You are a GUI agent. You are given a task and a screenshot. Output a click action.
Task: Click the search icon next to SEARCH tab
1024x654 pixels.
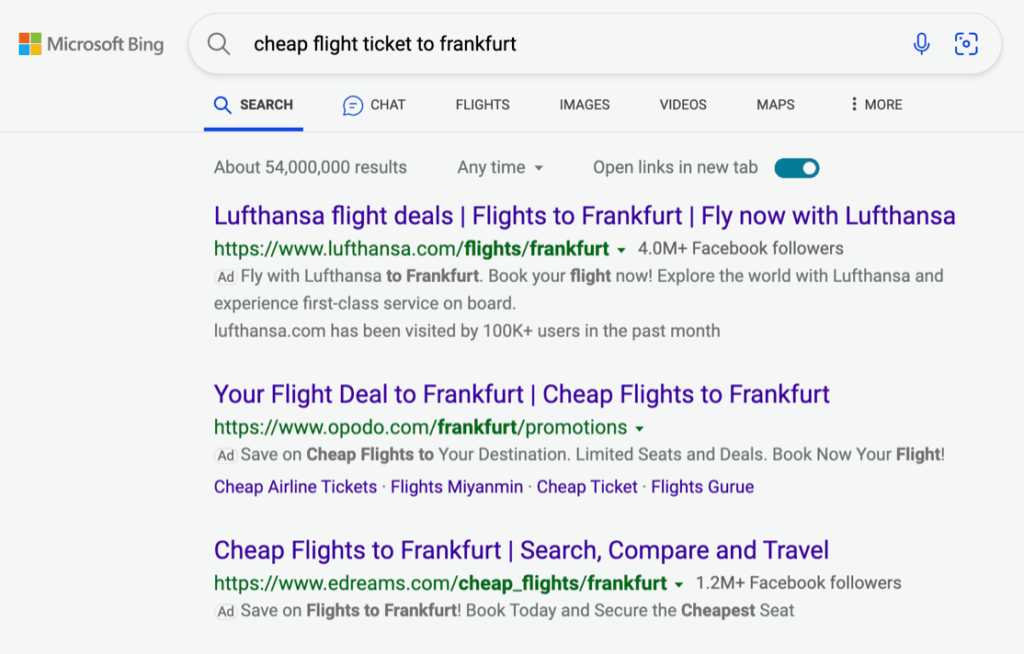pos(221,104)
